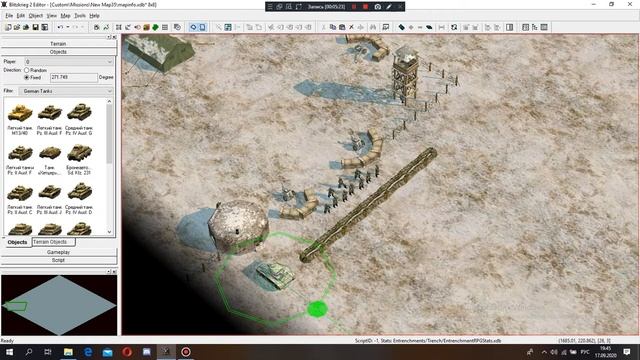This screenshot has height=360, width=640.
Task: Click the direction degree input field
Action: pyautogui.click(x=74, y=77)
